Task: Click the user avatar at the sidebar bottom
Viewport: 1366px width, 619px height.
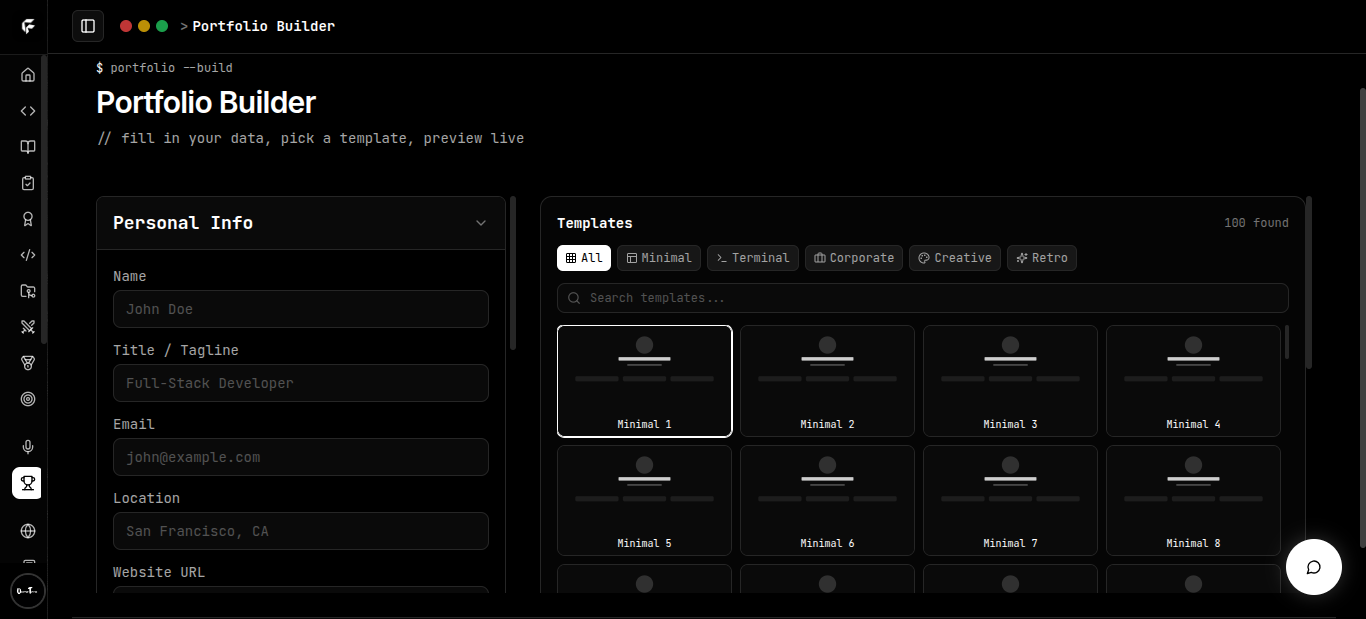Action: pyautogui.click(x=28, y=590)
